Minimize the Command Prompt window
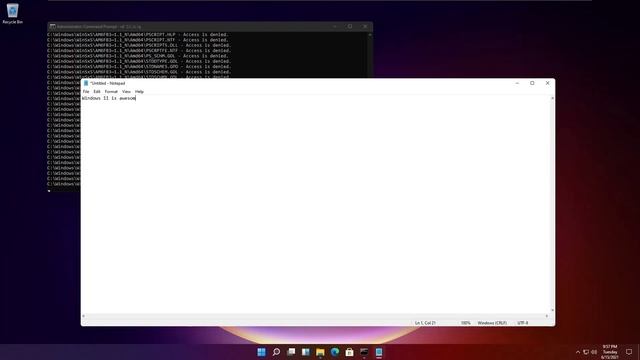This screenshot has width=640, height=360. [x=335, y=27]
